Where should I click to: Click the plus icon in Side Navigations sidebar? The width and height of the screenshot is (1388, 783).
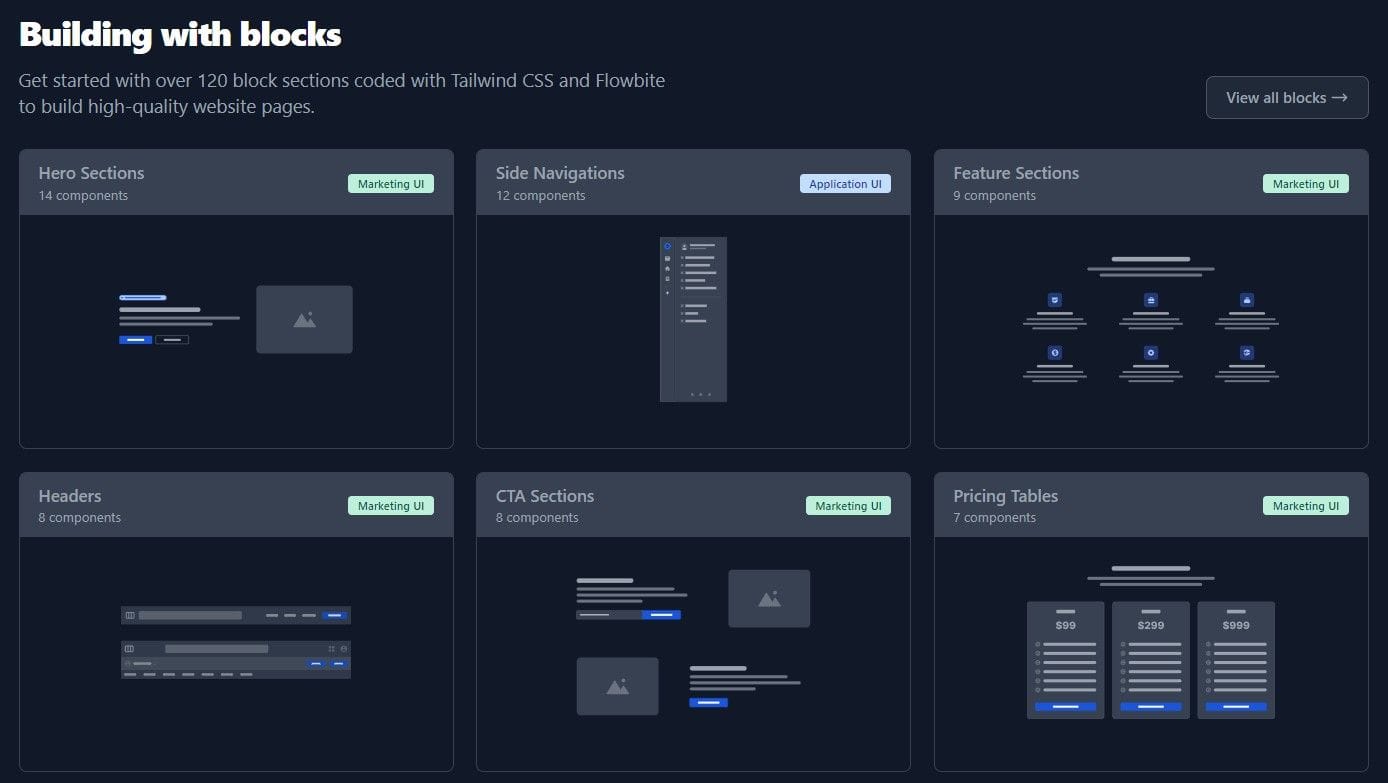pyautogui.click(x=667, y=293)
